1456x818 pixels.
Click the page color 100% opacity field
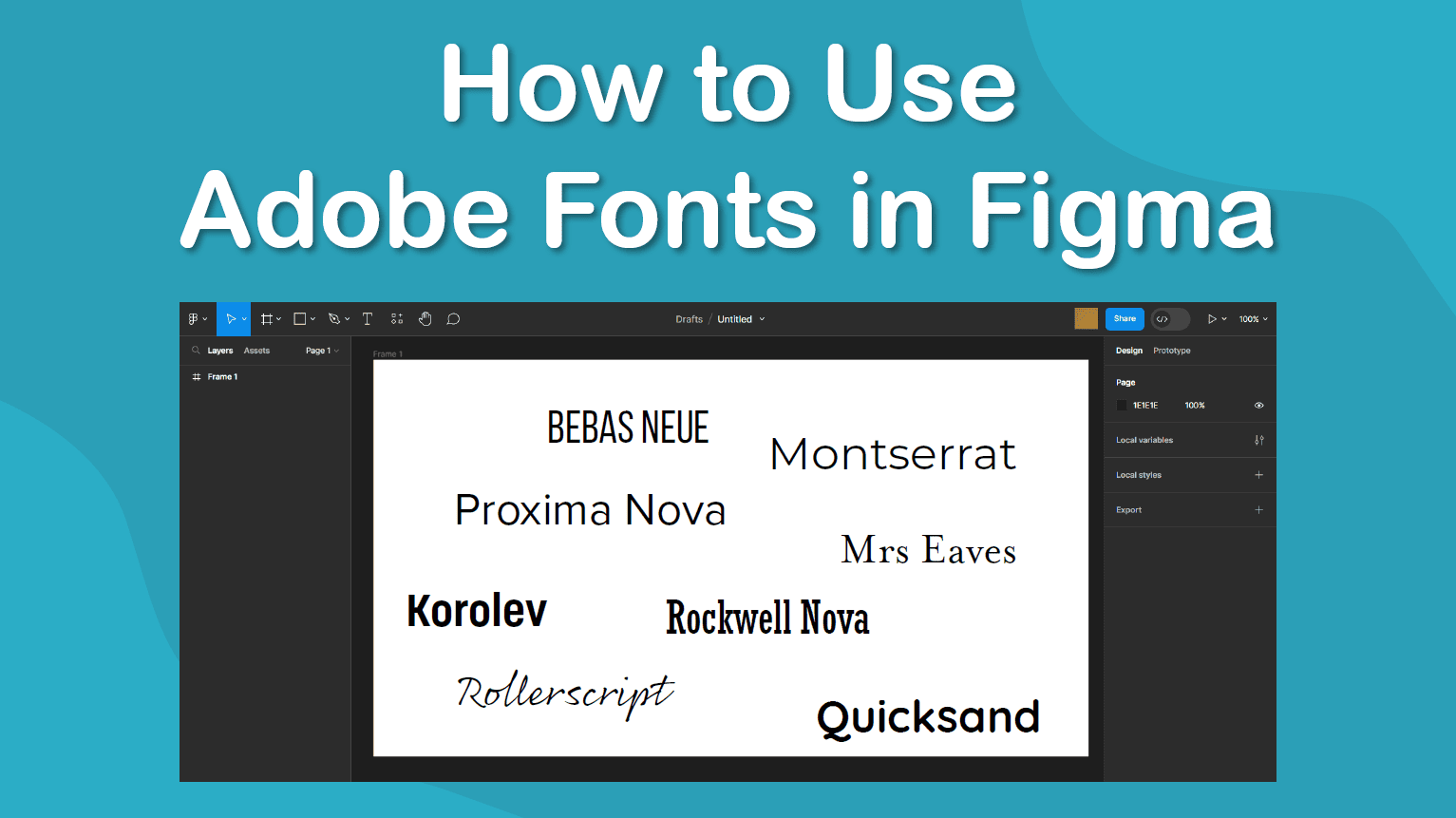click(1195, 406)
